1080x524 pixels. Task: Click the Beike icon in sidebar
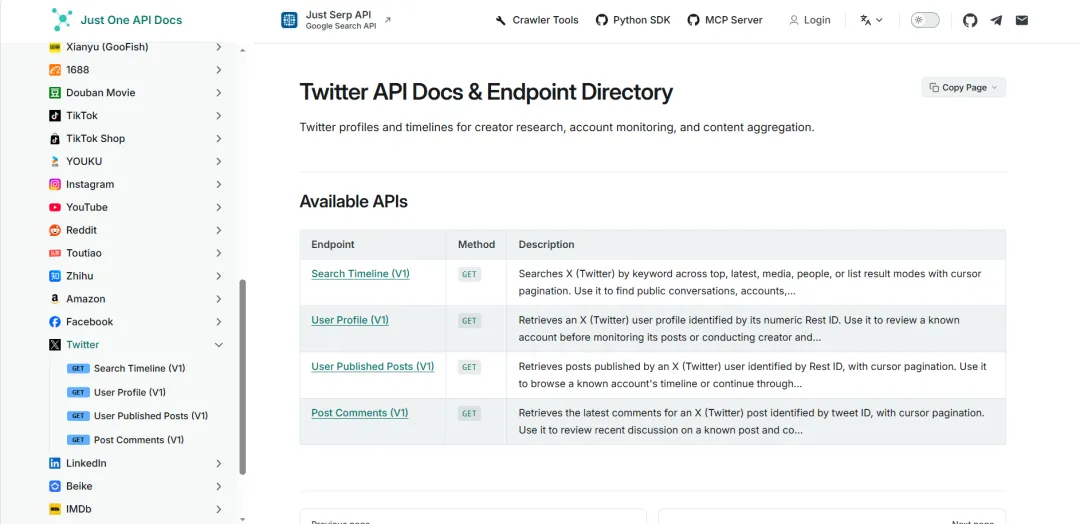click(55, 486)
